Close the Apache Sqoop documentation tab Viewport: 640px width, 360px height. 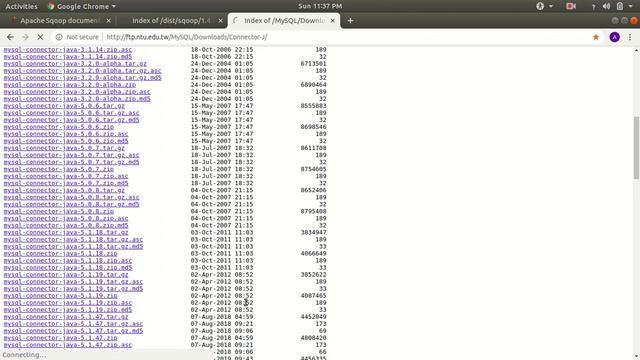click(108, 20)
